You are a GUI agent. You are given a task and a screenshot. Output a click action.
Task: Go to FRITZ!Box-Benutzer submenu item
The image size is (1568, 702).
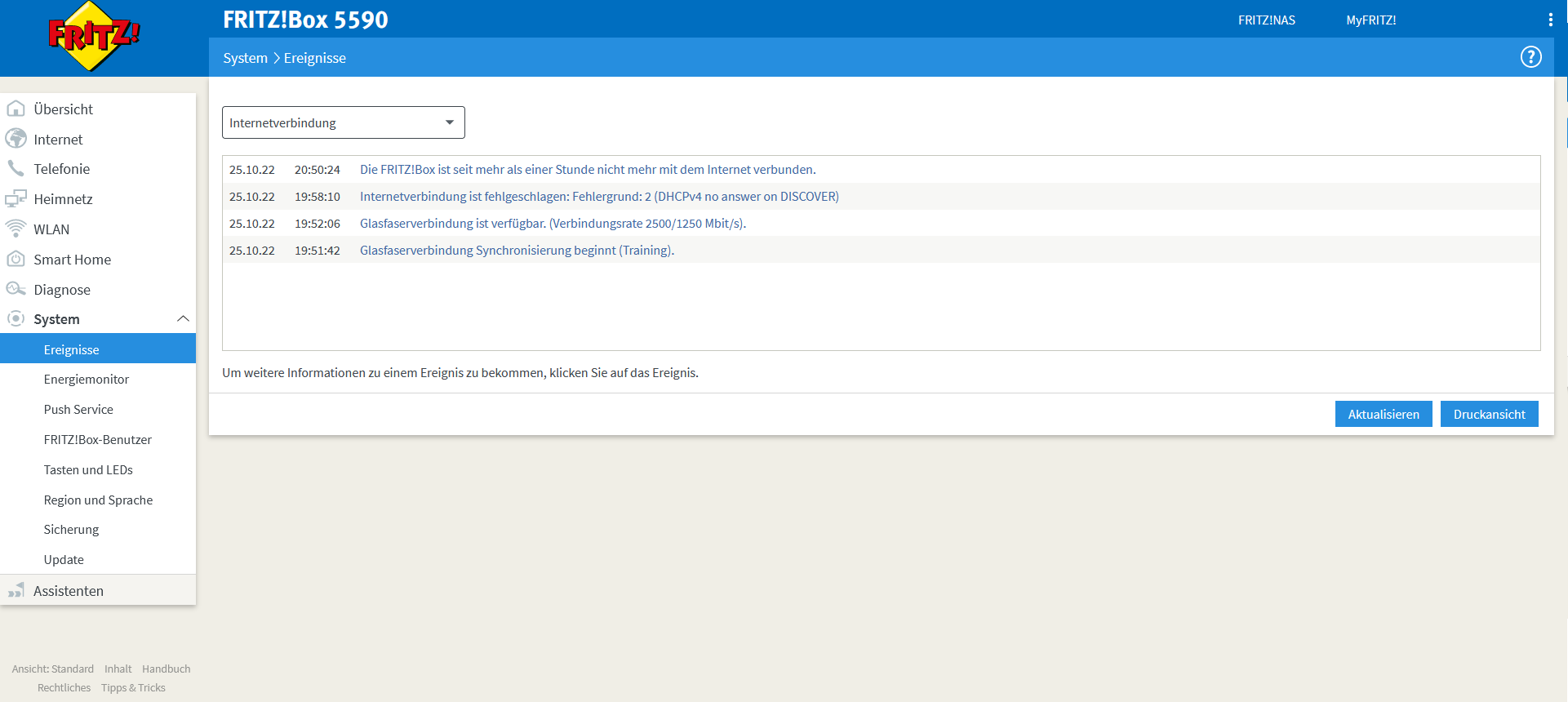(x=98, y=439)
